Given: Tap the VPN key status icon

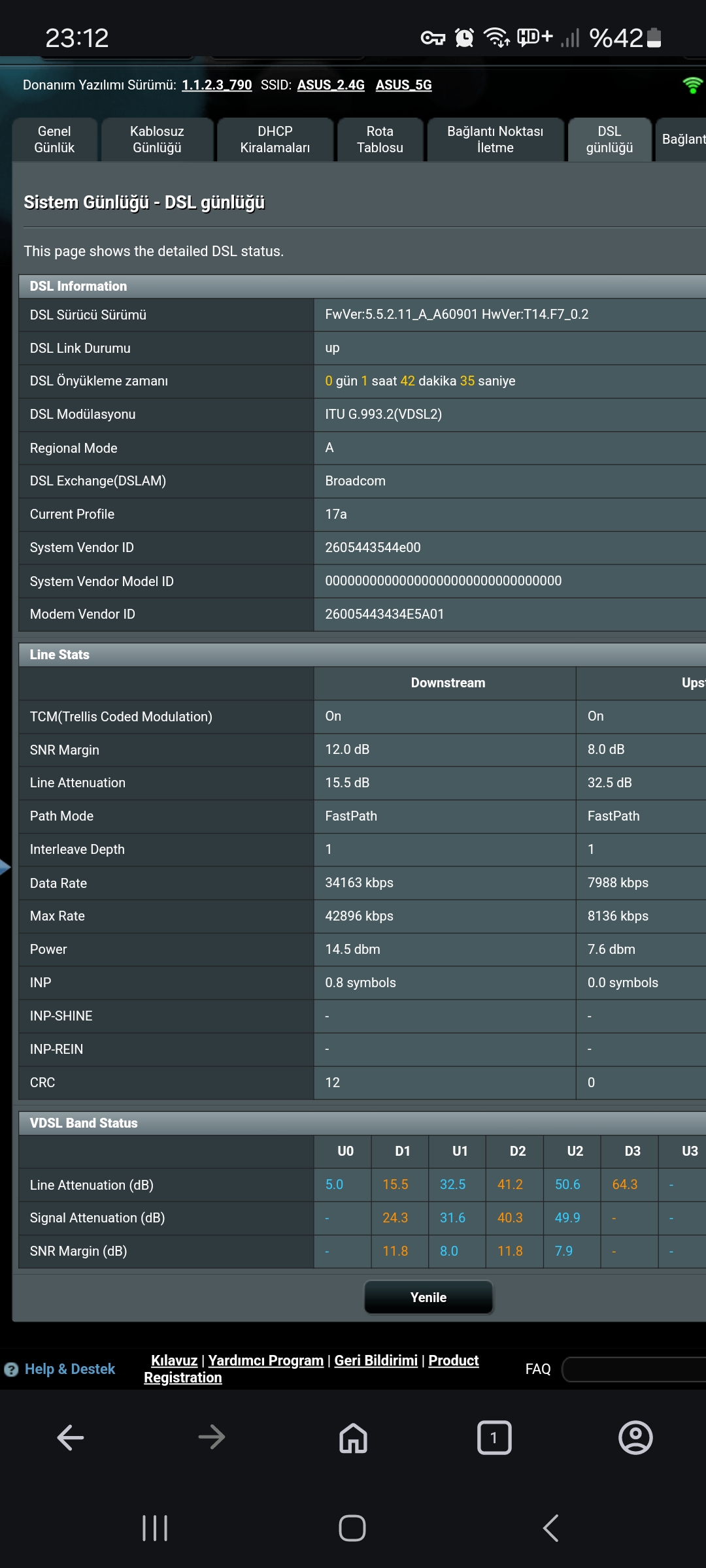Looking at the screenshot, I should [x=433, y=38].
